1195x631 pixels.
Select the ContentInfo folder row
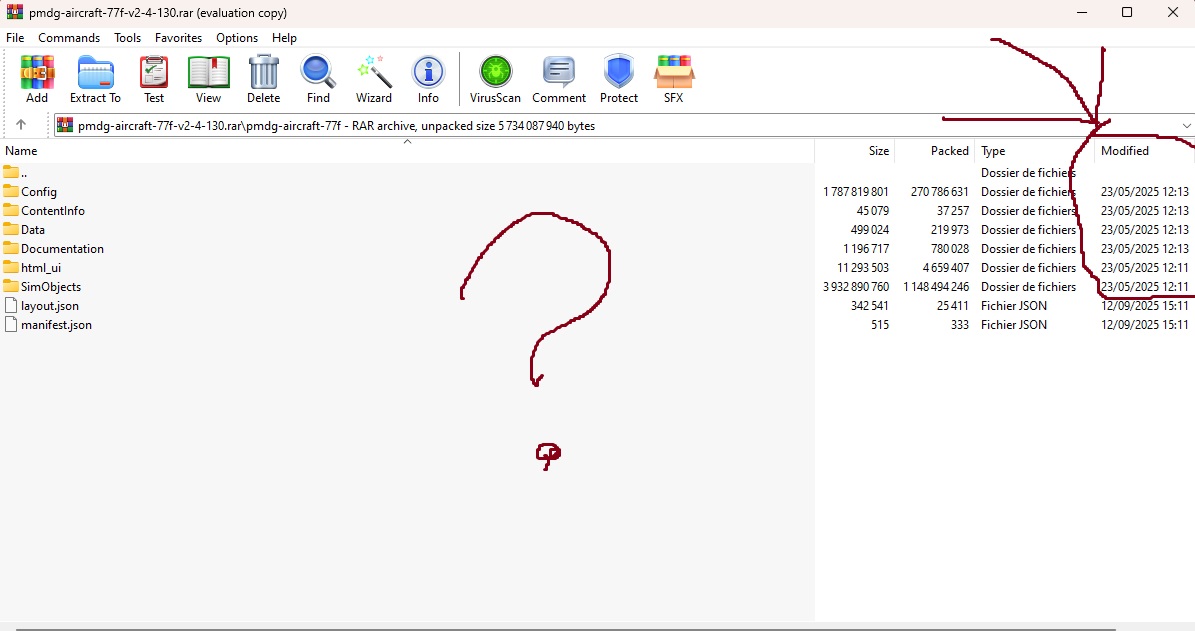[598, 211]
